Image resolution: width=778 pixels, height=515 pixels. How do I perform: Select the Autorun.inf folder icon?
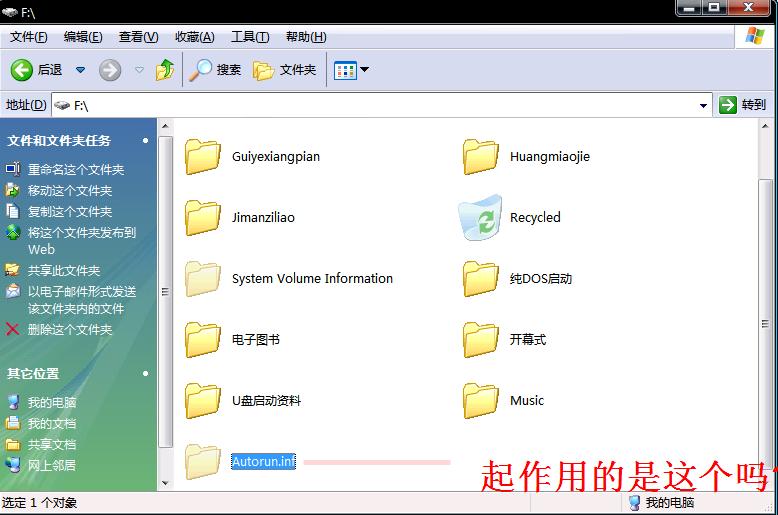pyautogui.click(x=203, y=462)
